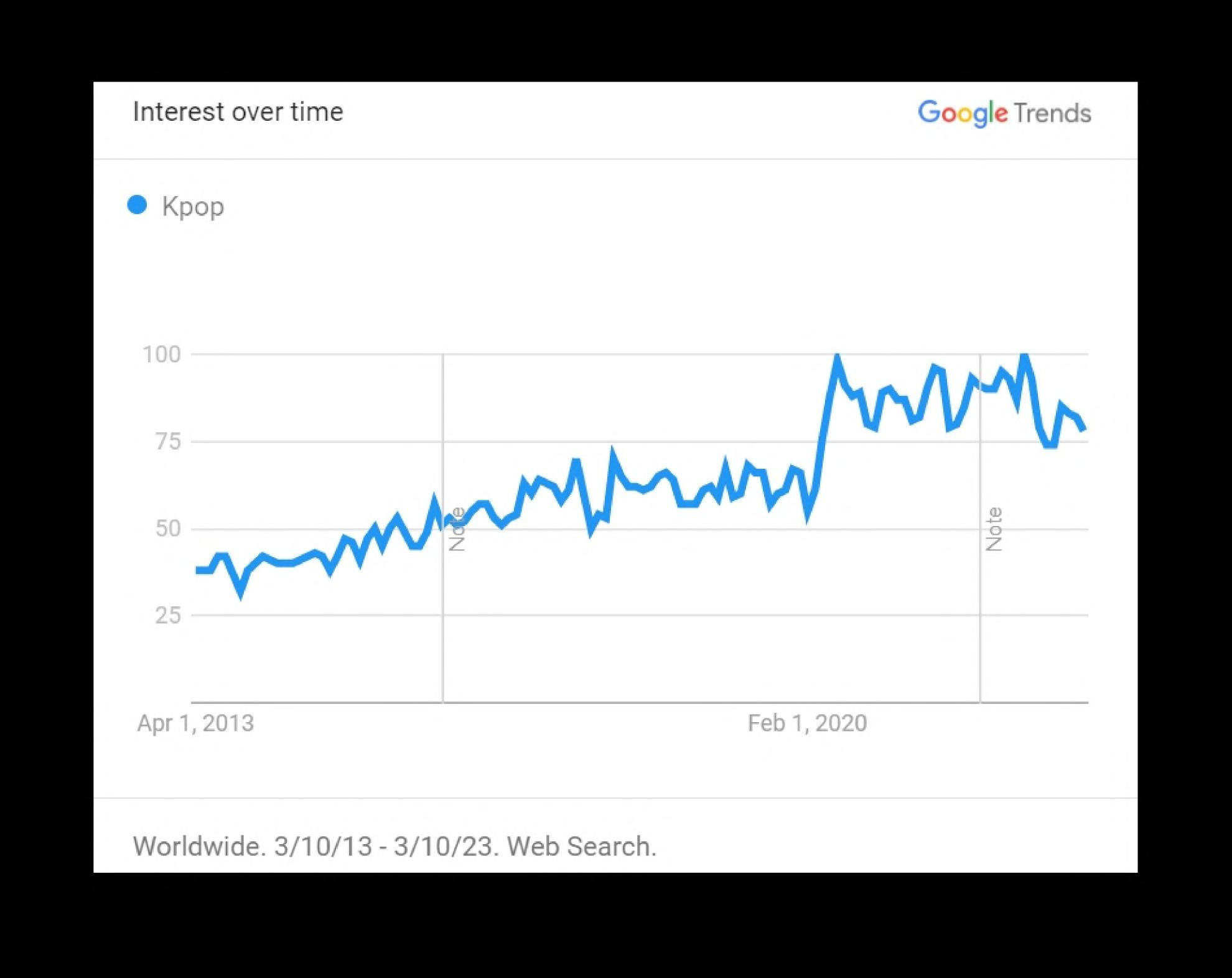Select the Kpop legend label

pyautogui.click(x=192, y=206)
